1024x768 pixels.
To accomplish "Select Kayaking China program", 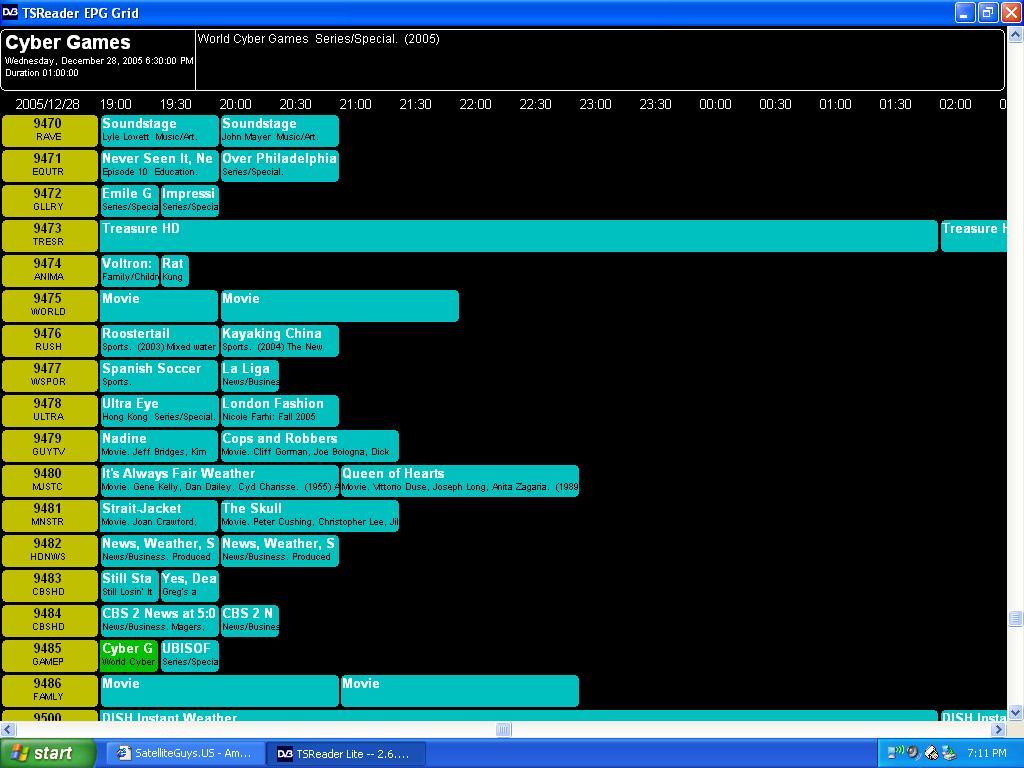I will coord(280,340).
